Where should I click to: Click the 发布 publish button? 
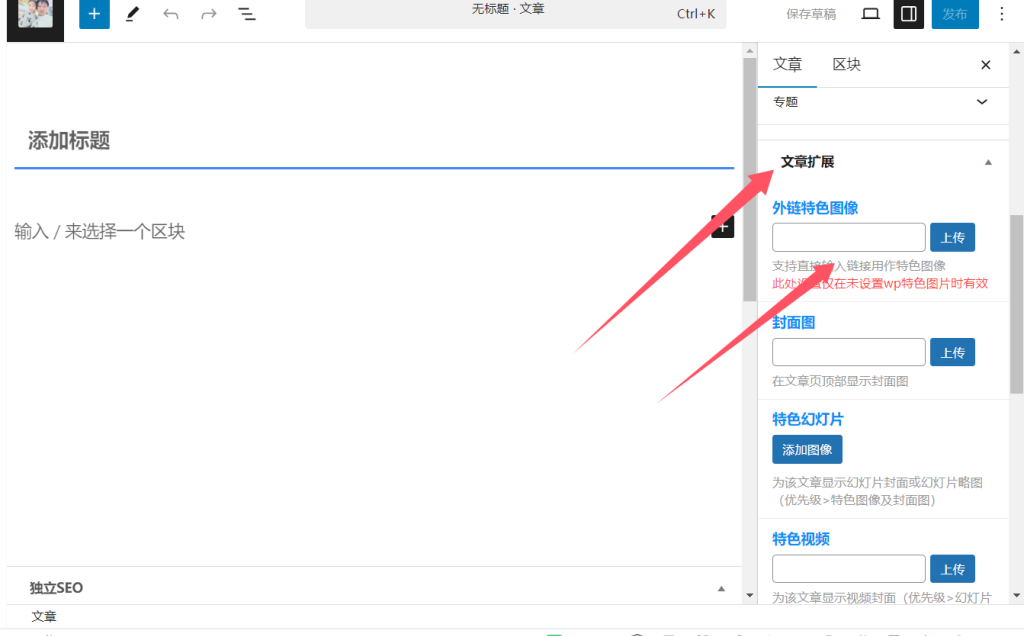955,14
